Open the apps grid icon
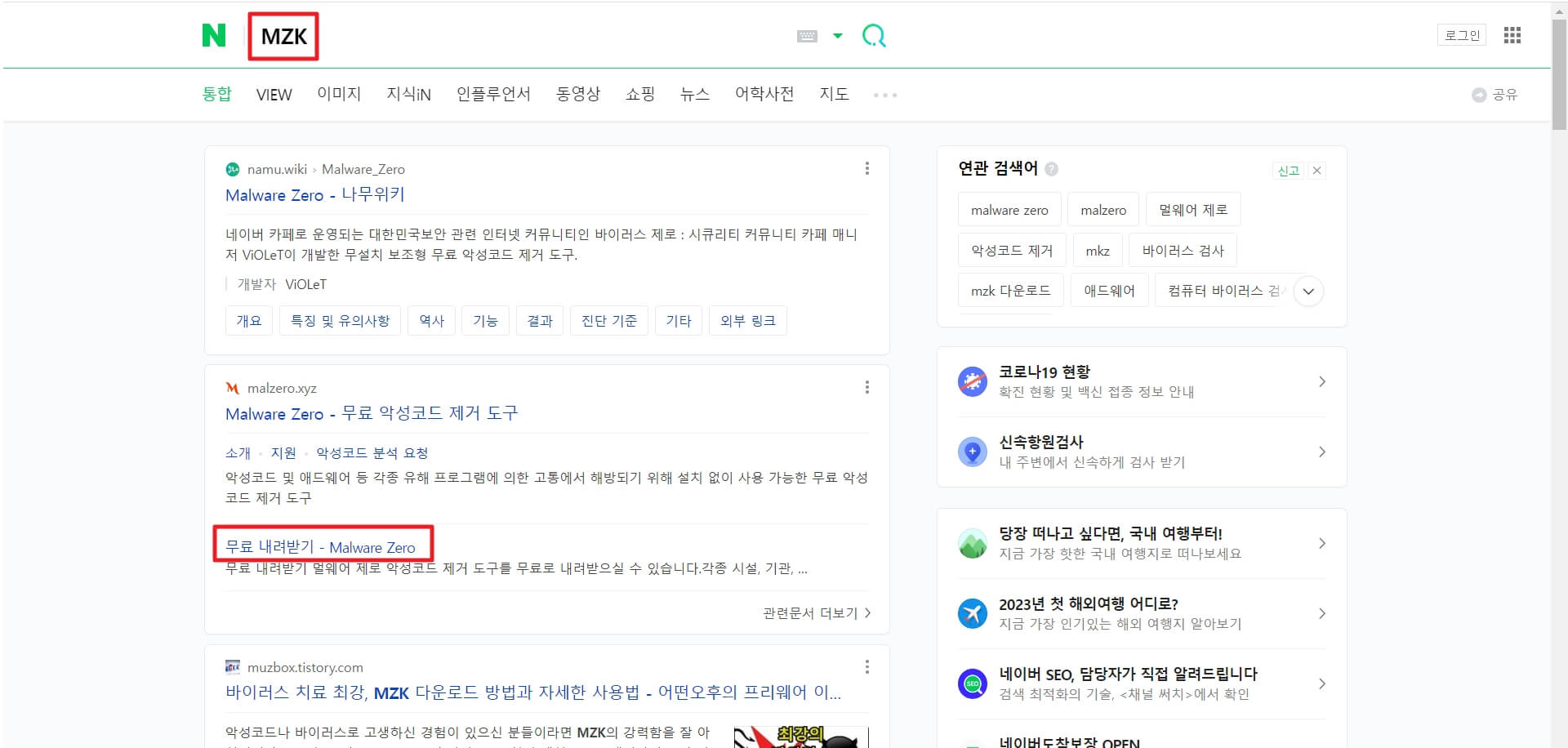 point(1512,35)
